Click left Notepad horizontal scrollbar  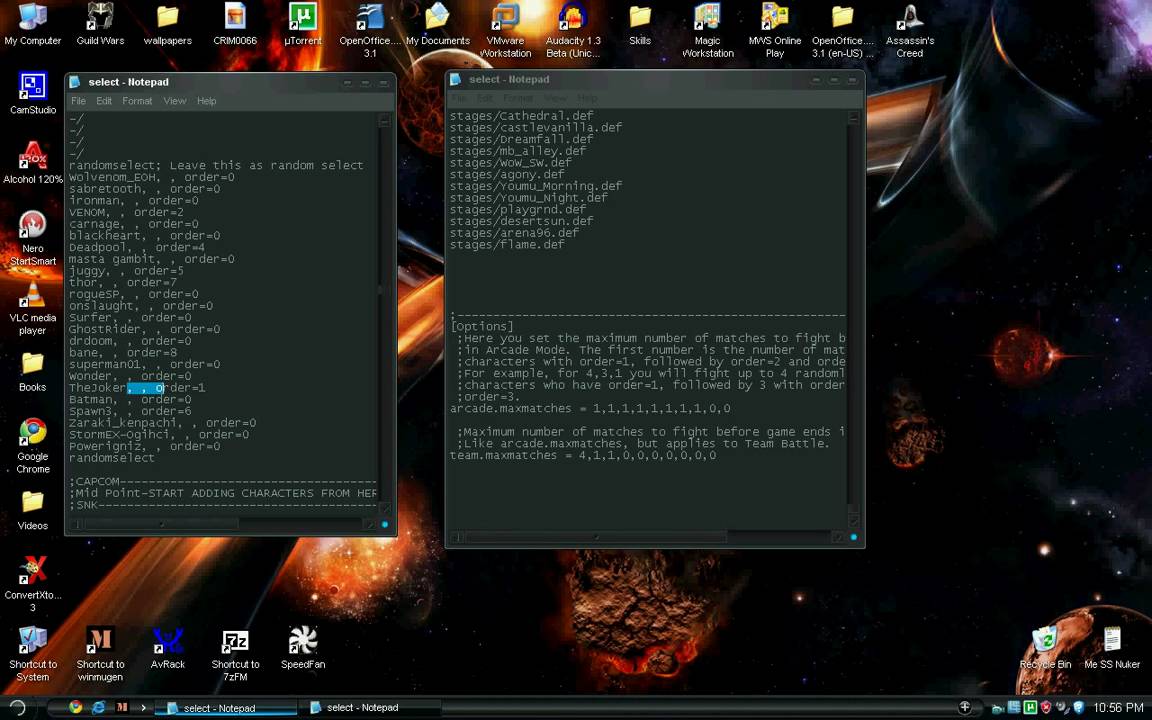point(226,524)
